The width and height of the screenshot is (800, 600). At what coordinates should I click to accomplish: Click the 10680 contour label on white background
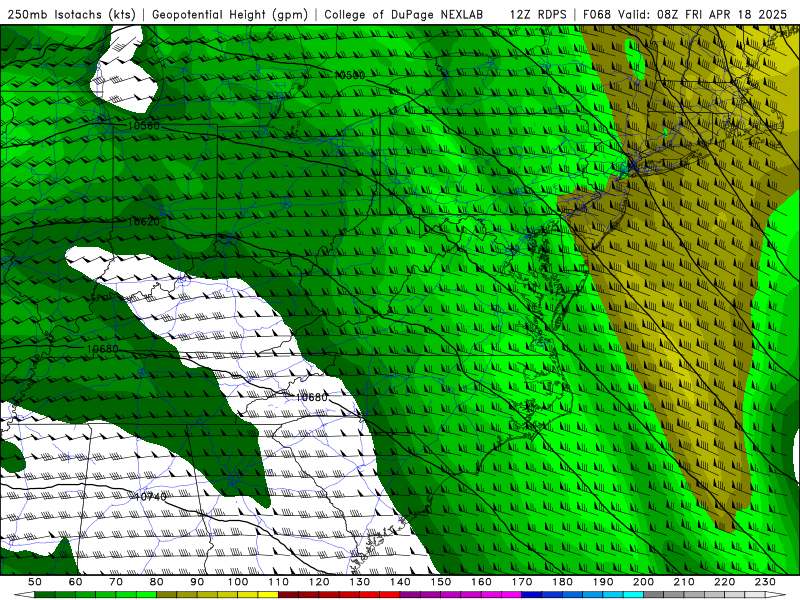(312, 397)
